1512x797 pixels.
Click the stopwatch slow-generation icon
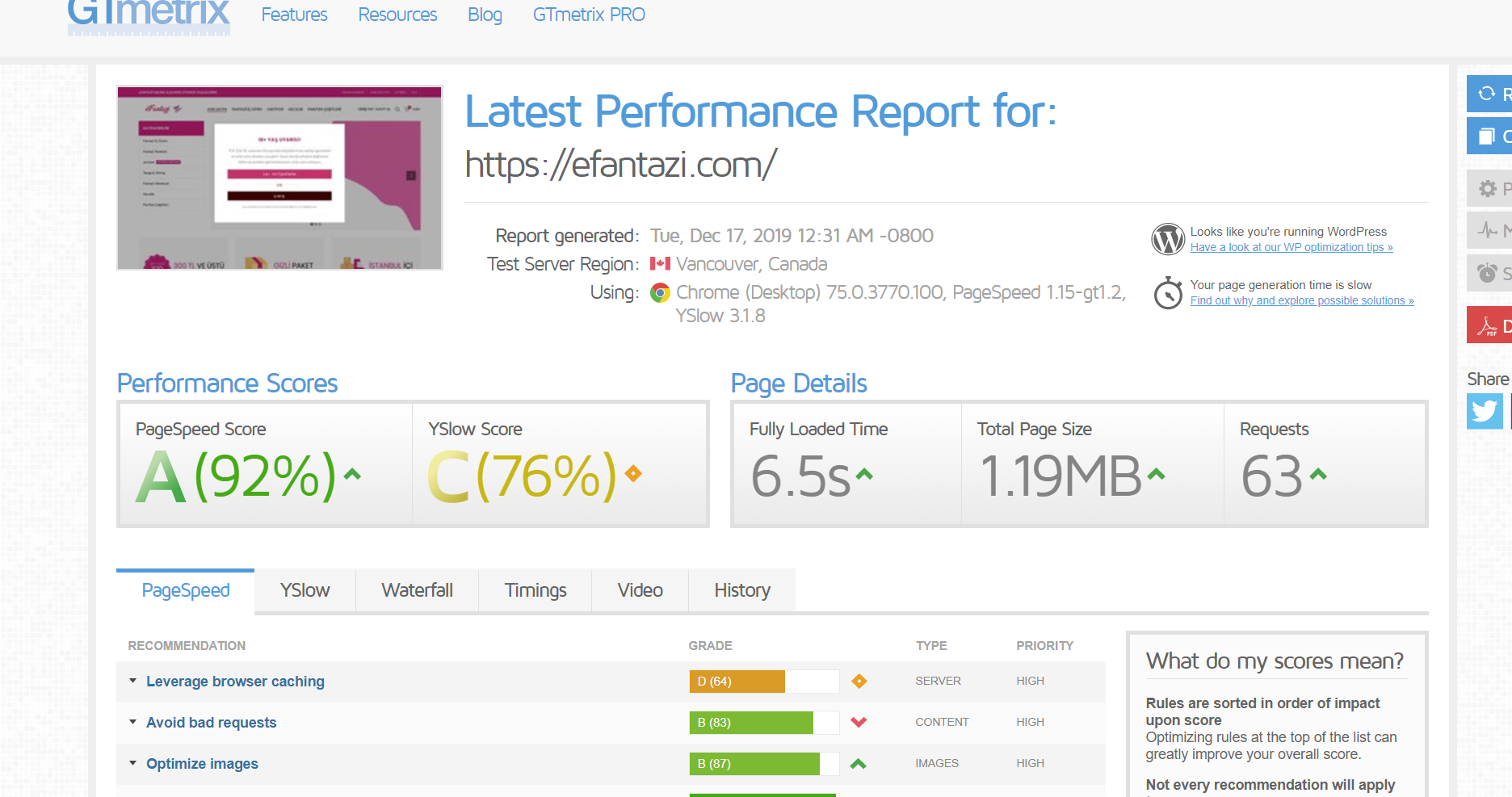[x=1168, y=292]
